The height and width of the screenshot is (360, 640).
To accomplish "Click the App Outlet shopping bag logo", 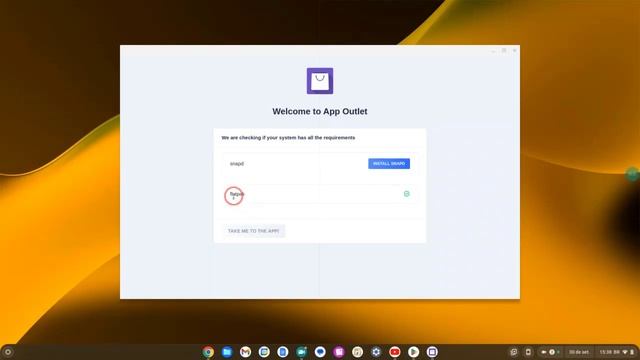I will pos(320,81).
